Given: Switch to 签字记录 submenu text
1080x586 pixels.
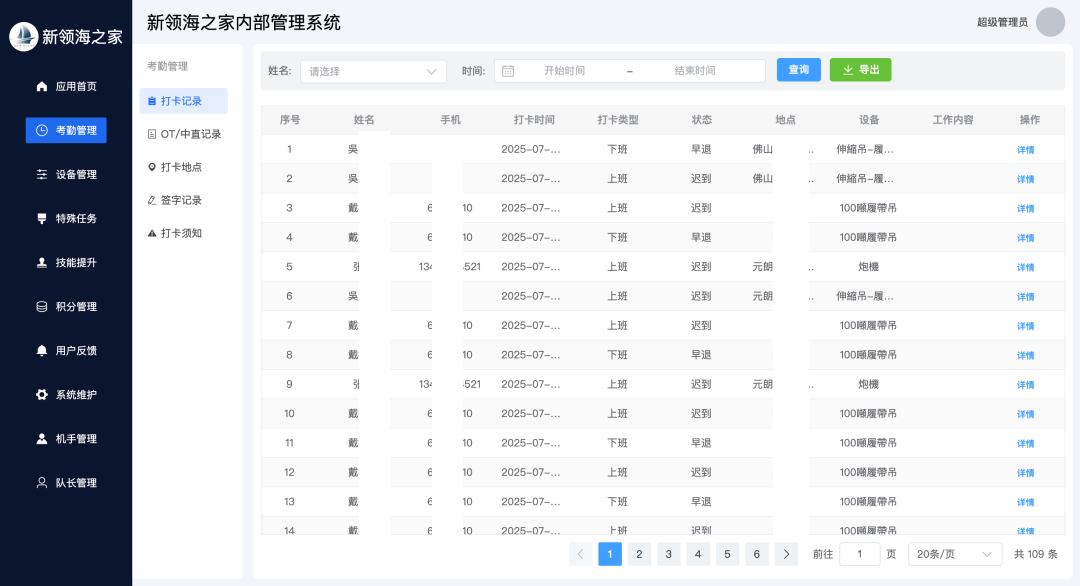Looking at the screenshot, I should tap(181, 200).
